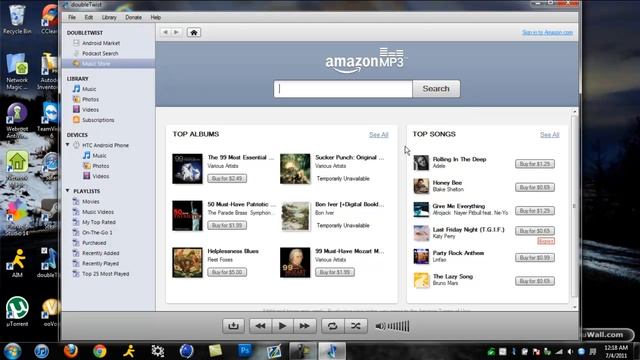Buy The 99 Most Essential album
640x360 pixels.
coord(227,178)
